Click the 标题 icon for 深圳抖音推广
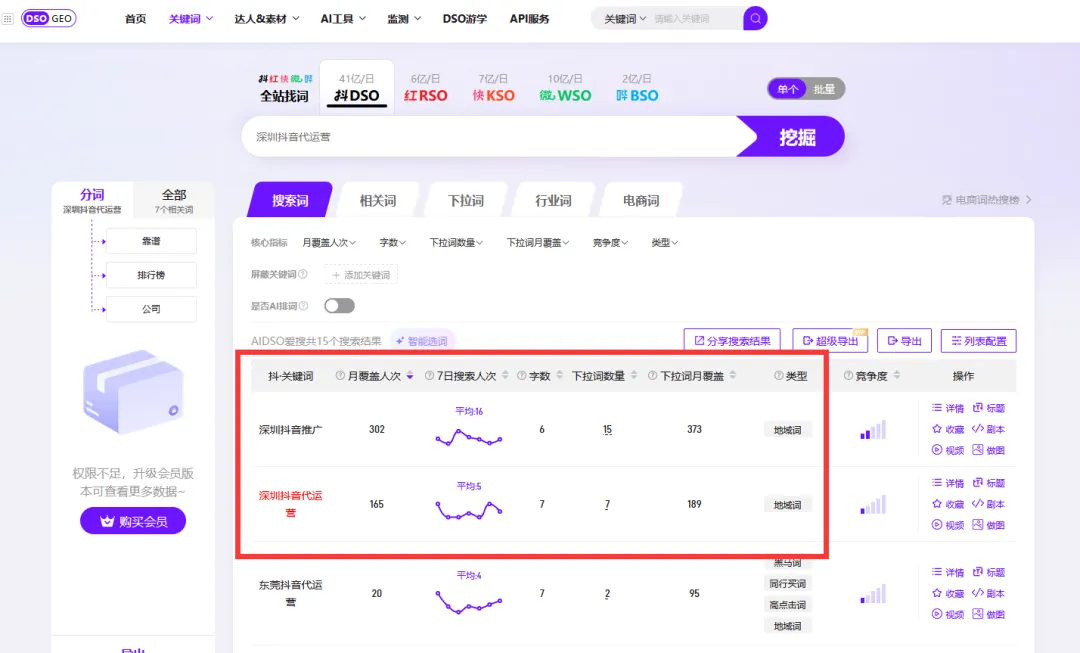 click(978, 409)
